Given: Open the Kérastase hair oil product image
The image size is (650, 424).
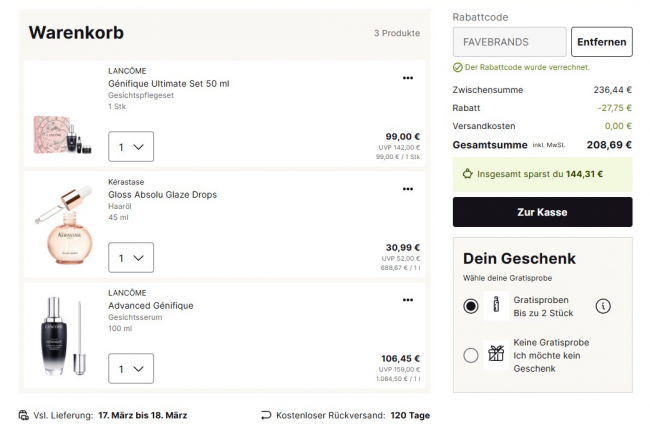Looking at the screenshot, I should (64, 227).
